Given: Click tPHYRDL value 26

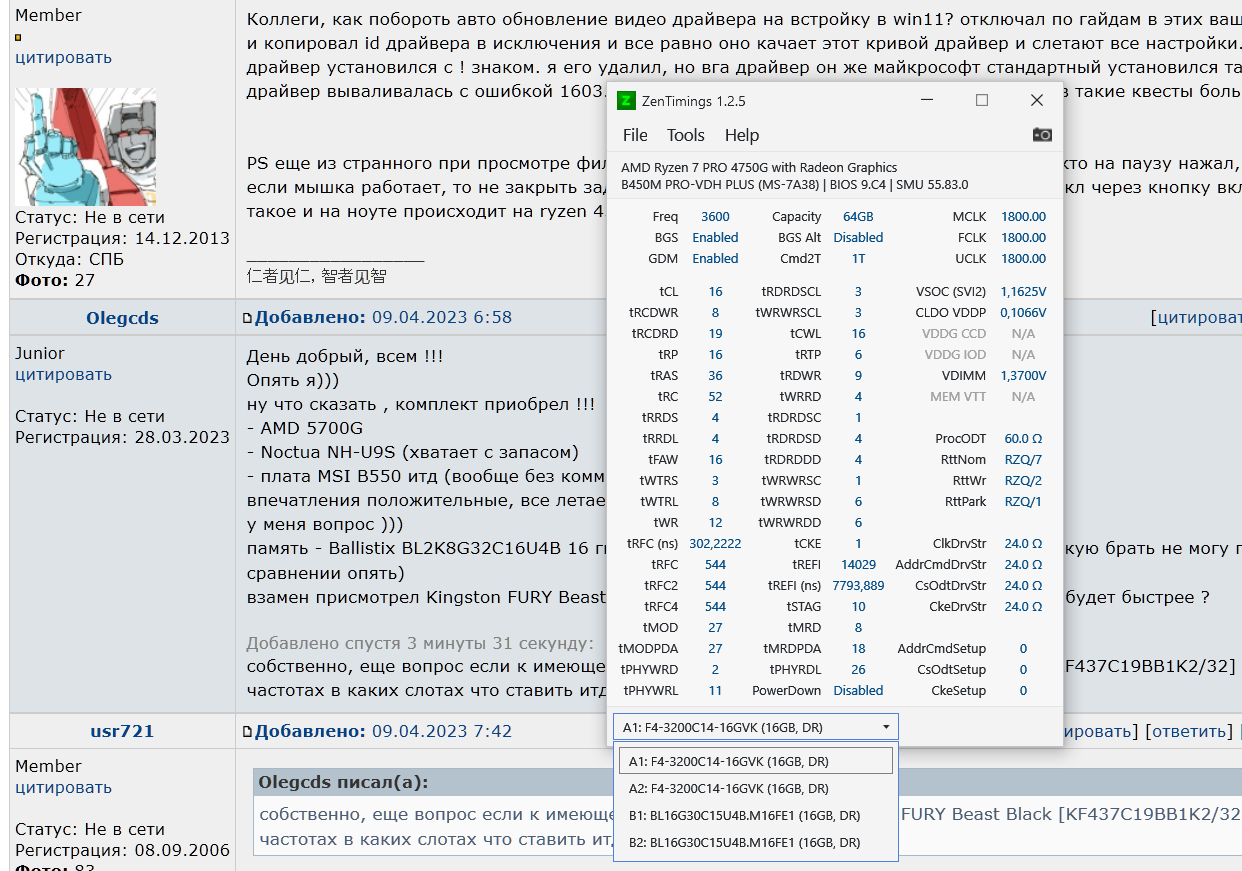Looking at the screenshot, I should pos(858,670).
